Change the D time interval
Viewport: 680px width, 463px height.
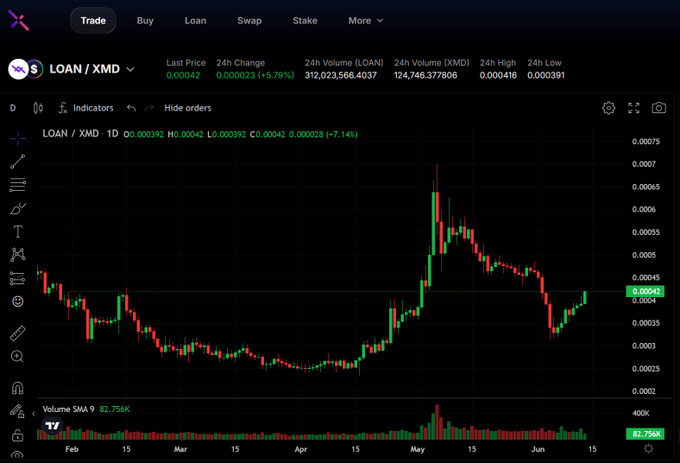point(13,108)
